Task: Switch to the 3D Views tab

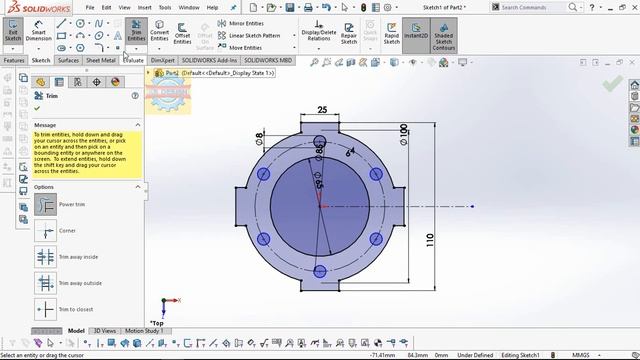Action: click(105, 331)
